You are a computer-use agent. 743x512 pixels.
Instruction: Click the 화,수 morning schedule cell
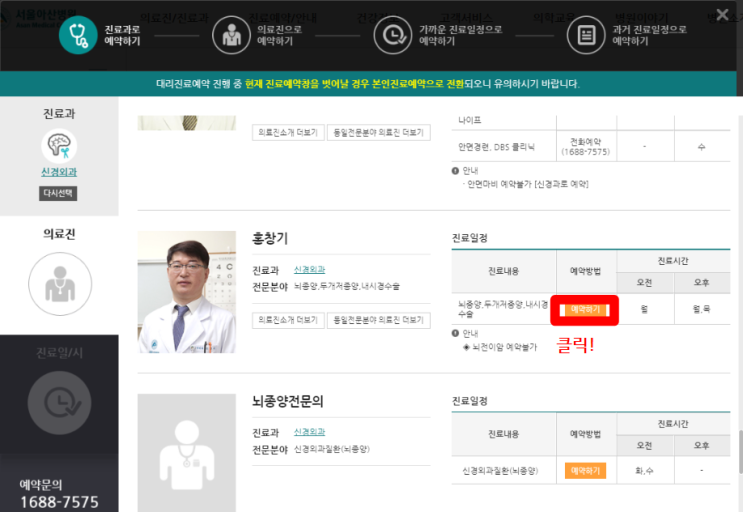click(x=644, y=471)
